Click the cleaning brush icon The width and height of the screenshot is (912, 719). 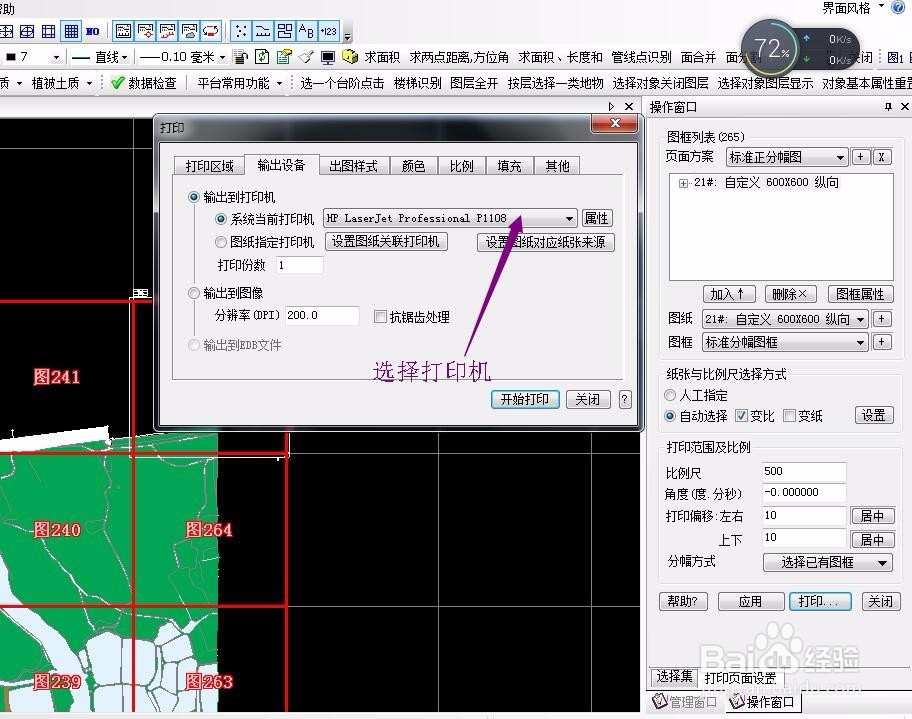306,57
